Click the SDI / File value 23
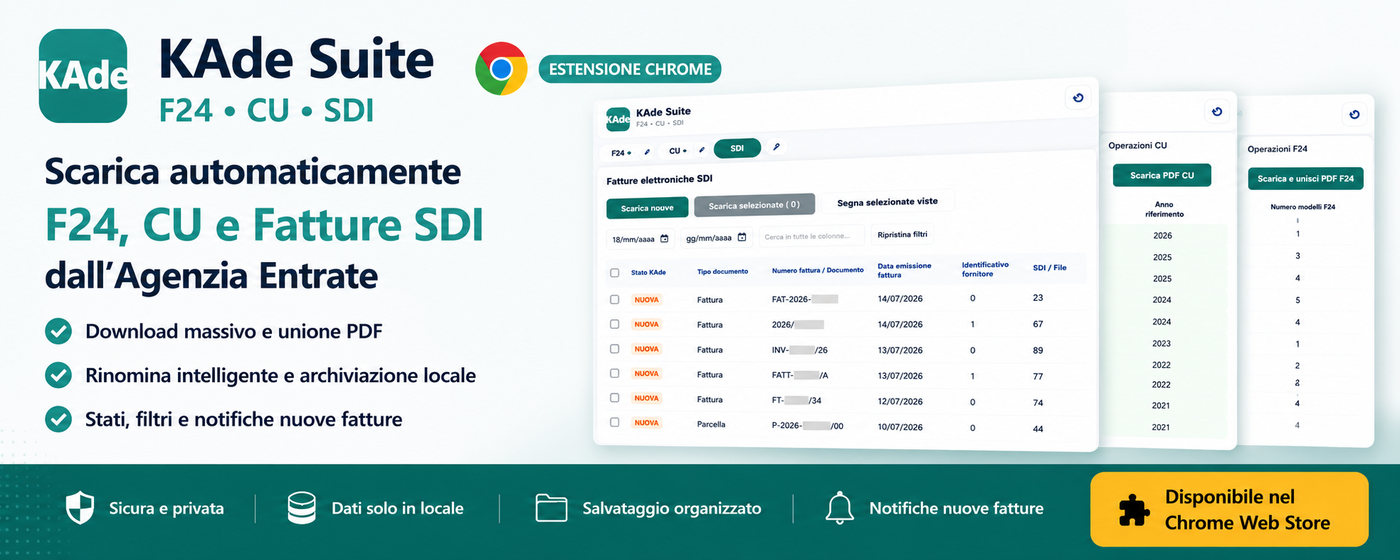1400x560 pixels. tap(1038, 298)
